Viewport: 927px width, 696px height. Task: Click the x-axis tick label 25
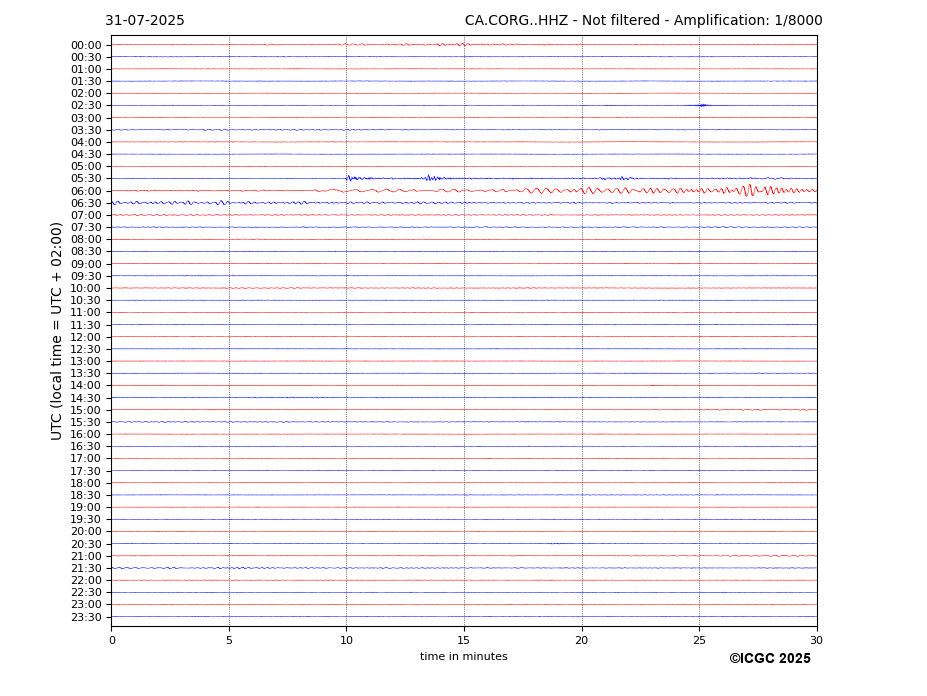[699, 640]
